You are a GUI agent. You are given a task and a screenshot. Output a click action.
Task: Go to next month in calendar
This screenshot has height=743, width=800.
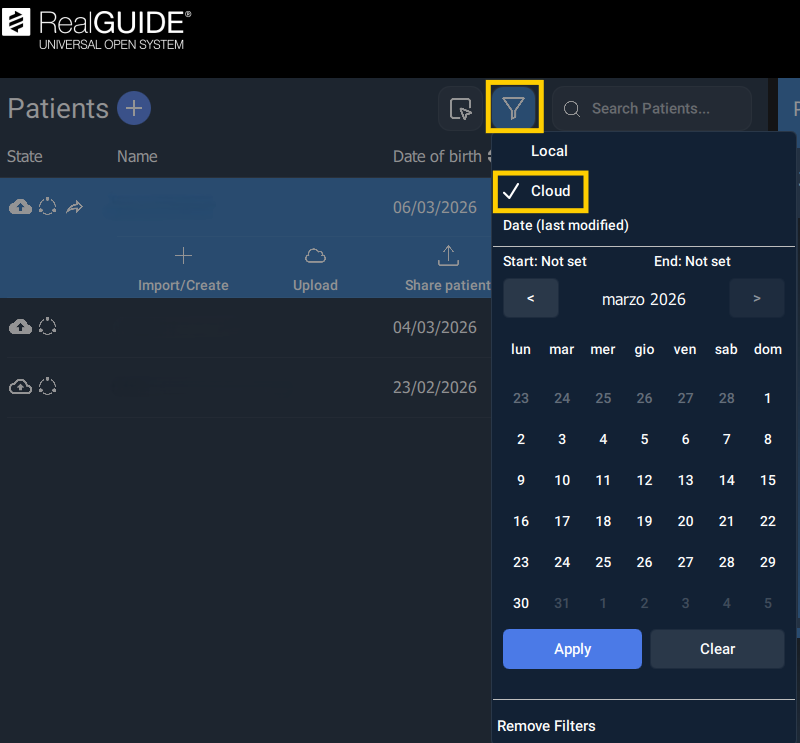pos(756,299)
